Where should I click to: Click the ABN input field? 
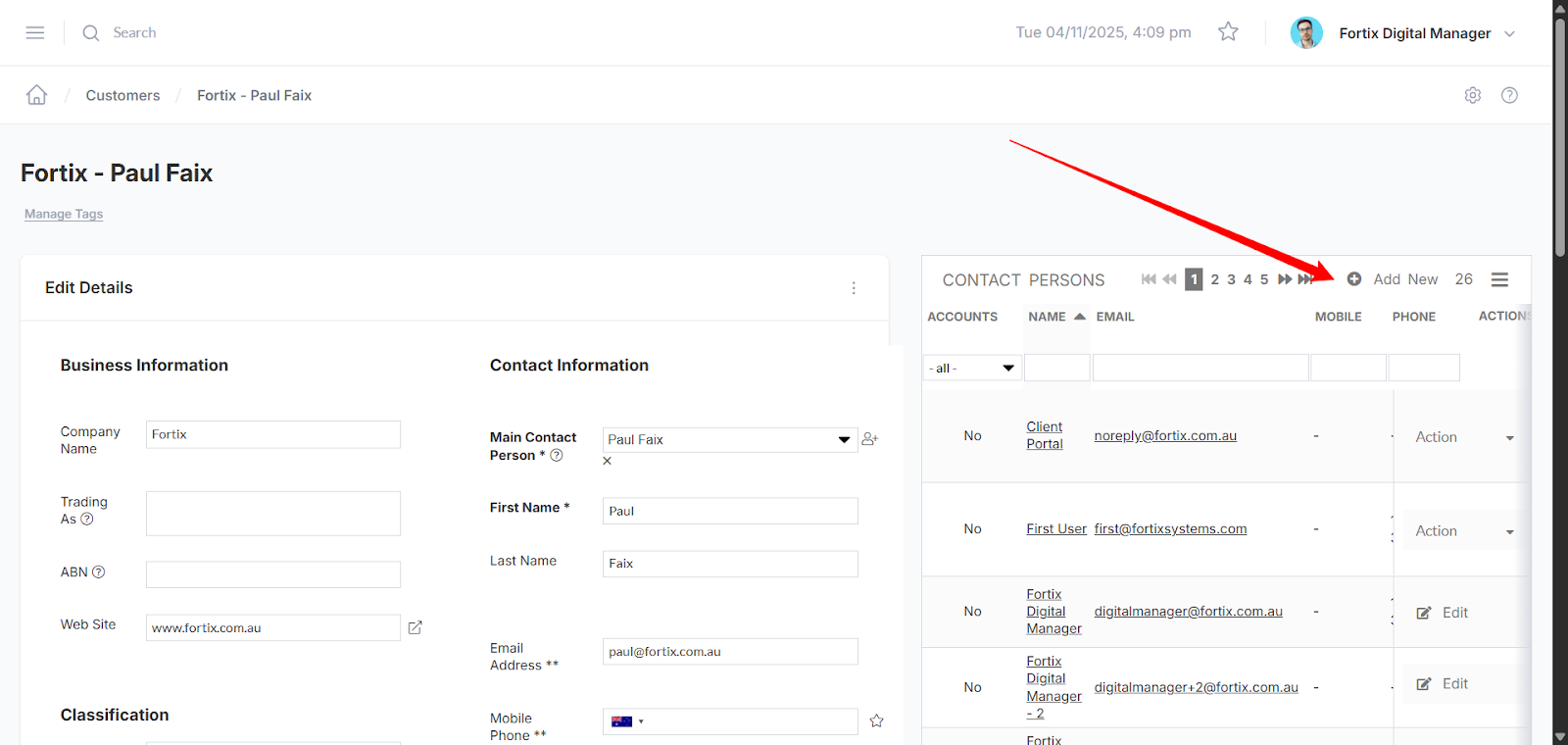[x=273, y=574]
